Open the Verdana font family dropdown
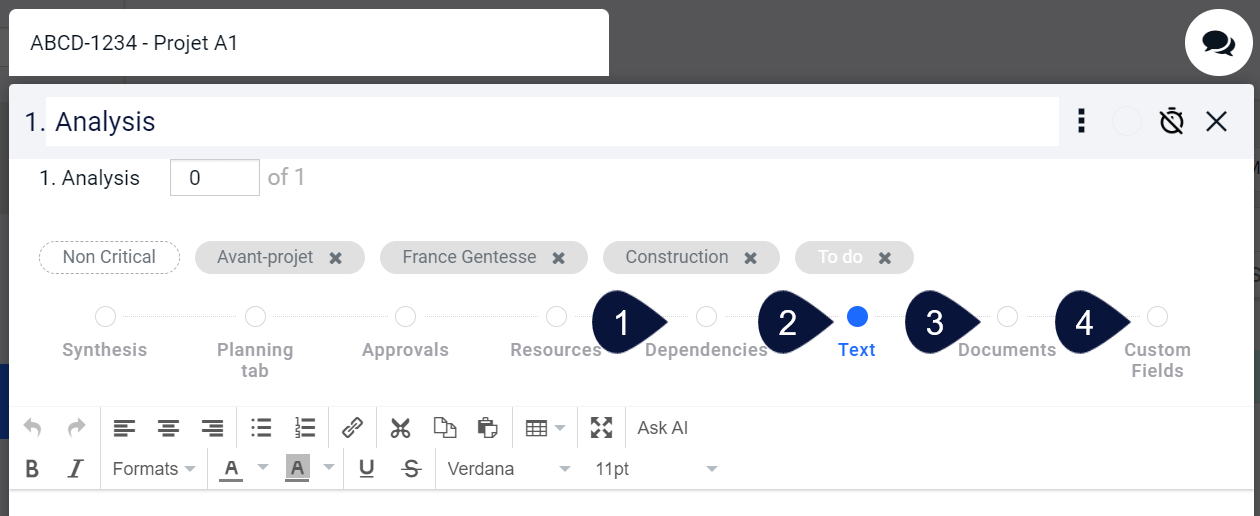The height and width of the screenshot is (516, 1260). (509, 469)
